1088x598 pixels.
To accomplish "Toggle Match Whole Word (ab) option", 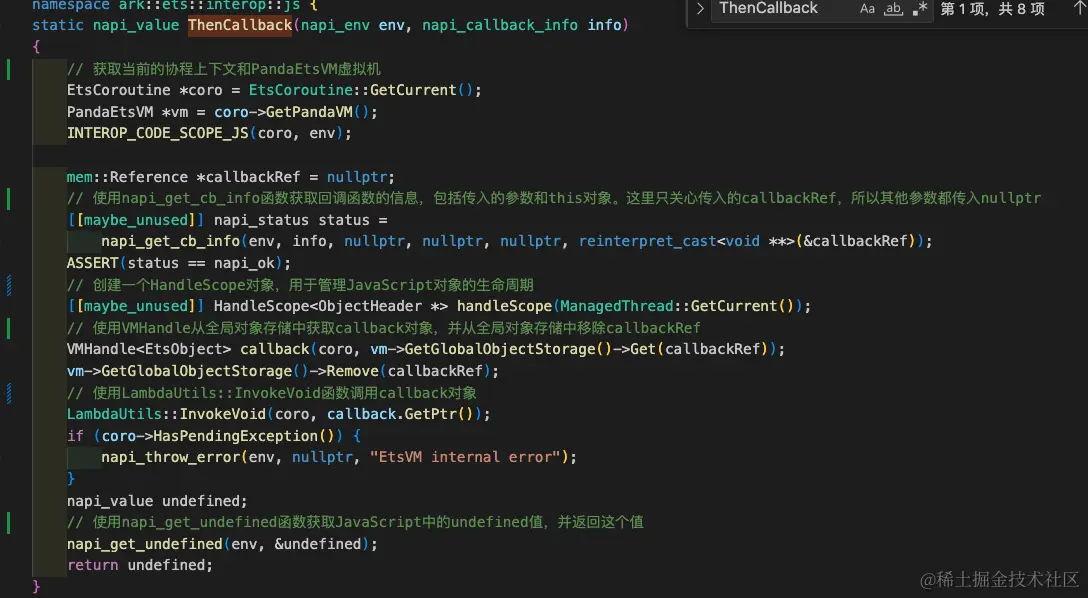I will 893,9.
